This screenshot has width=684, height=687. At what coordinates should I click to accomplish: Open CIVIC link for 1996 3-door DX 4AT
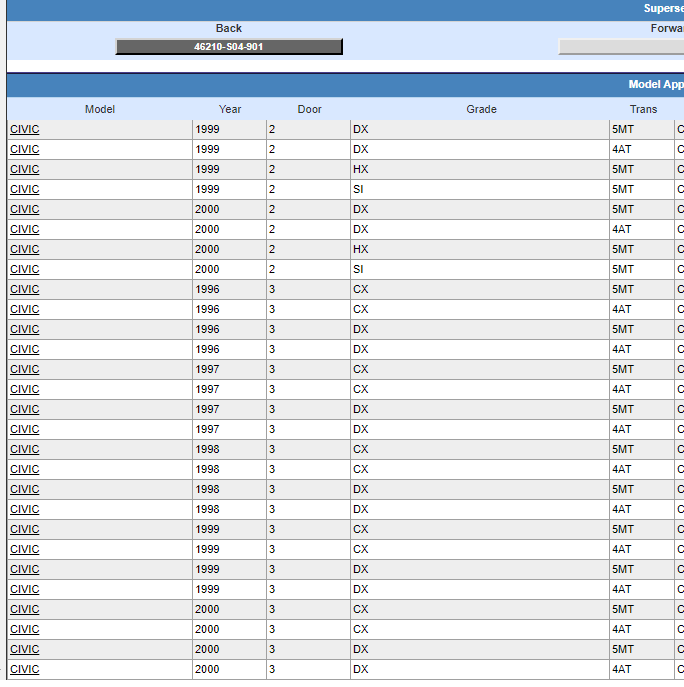pos(25,349)
